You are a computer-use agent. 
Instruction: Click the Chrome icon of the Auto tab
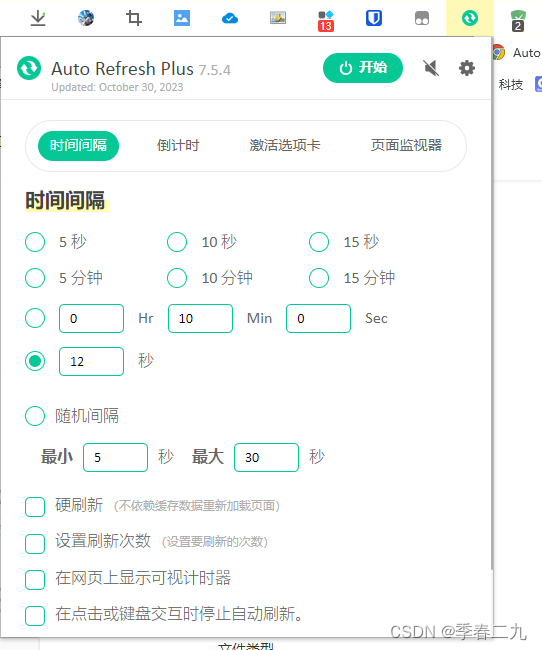(499, 53)
